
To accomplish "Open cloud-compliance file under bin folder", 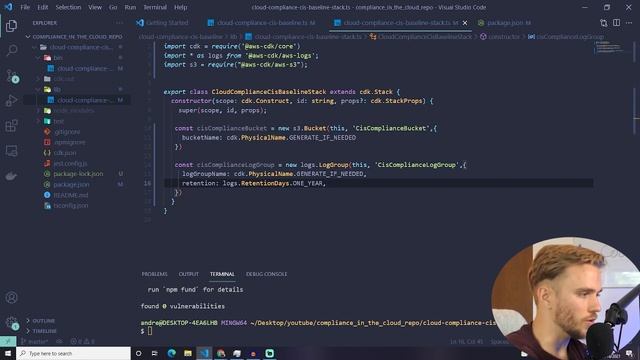I will click(x=77, y=69).
